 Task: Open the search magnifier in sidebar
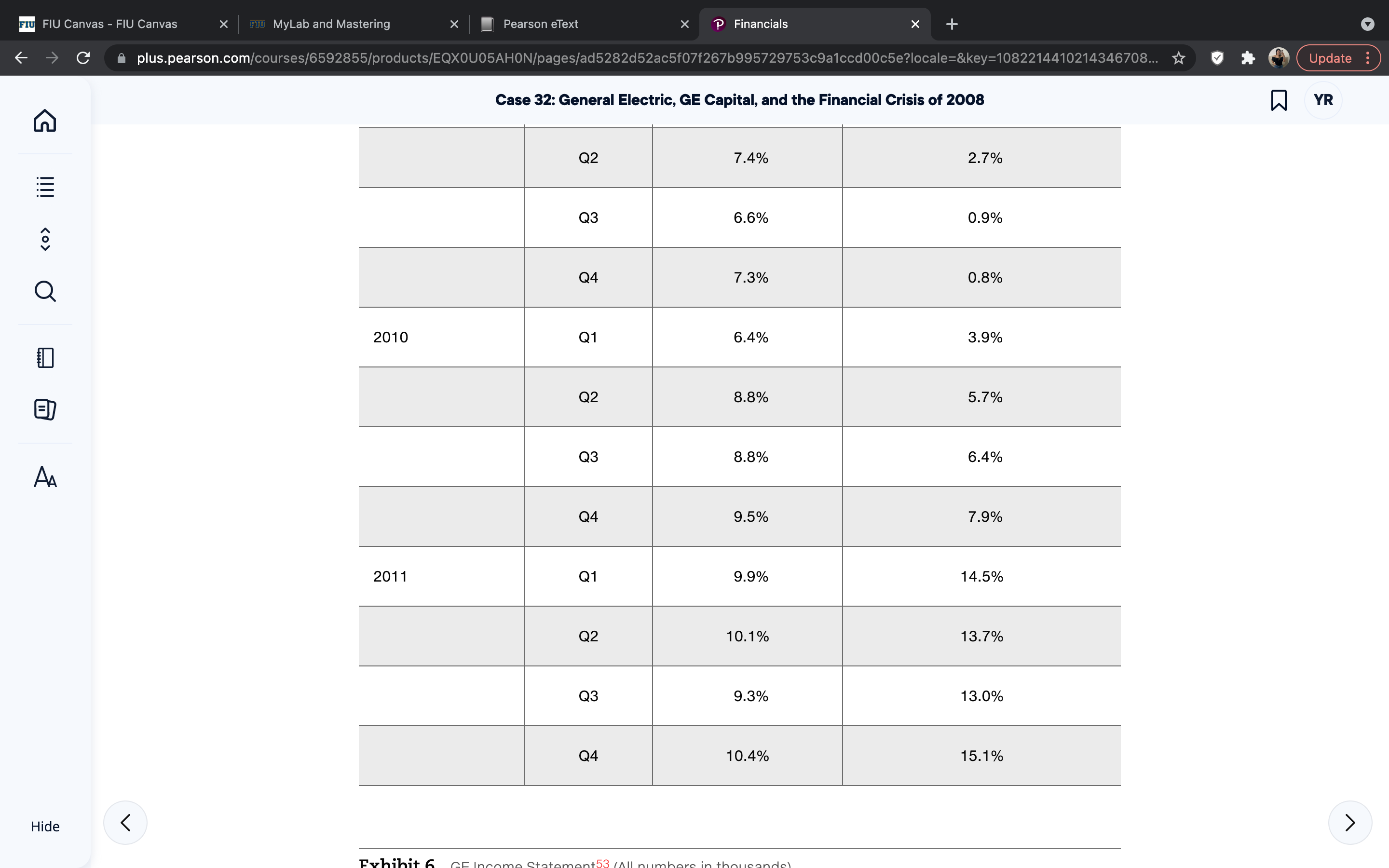pyautogui.click(x=45, y=291)
